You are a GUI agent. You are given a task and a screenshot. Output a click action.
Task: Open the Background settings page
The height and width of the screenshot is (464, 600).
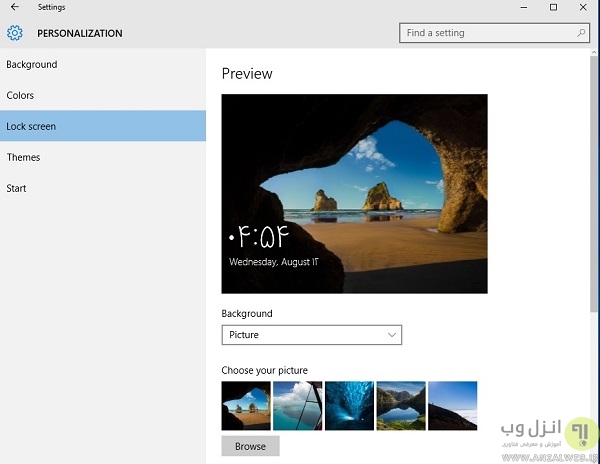point(32,65)
